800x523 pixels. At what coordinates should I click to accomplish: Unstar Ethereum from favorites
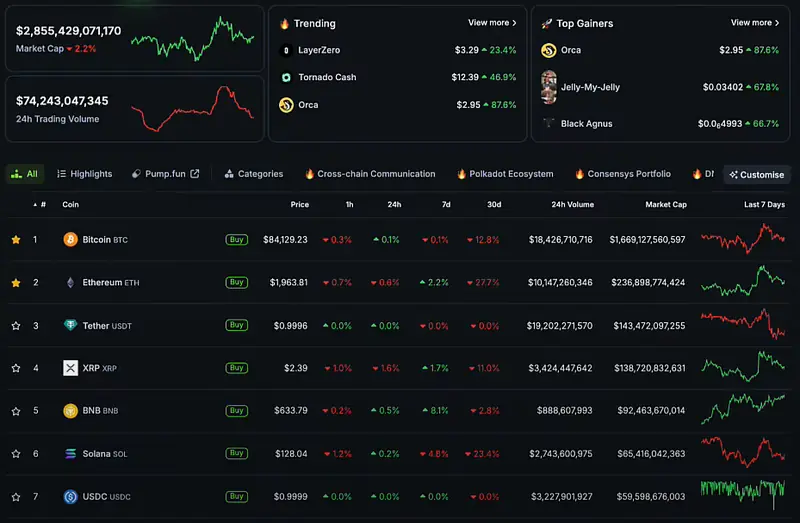16,282
